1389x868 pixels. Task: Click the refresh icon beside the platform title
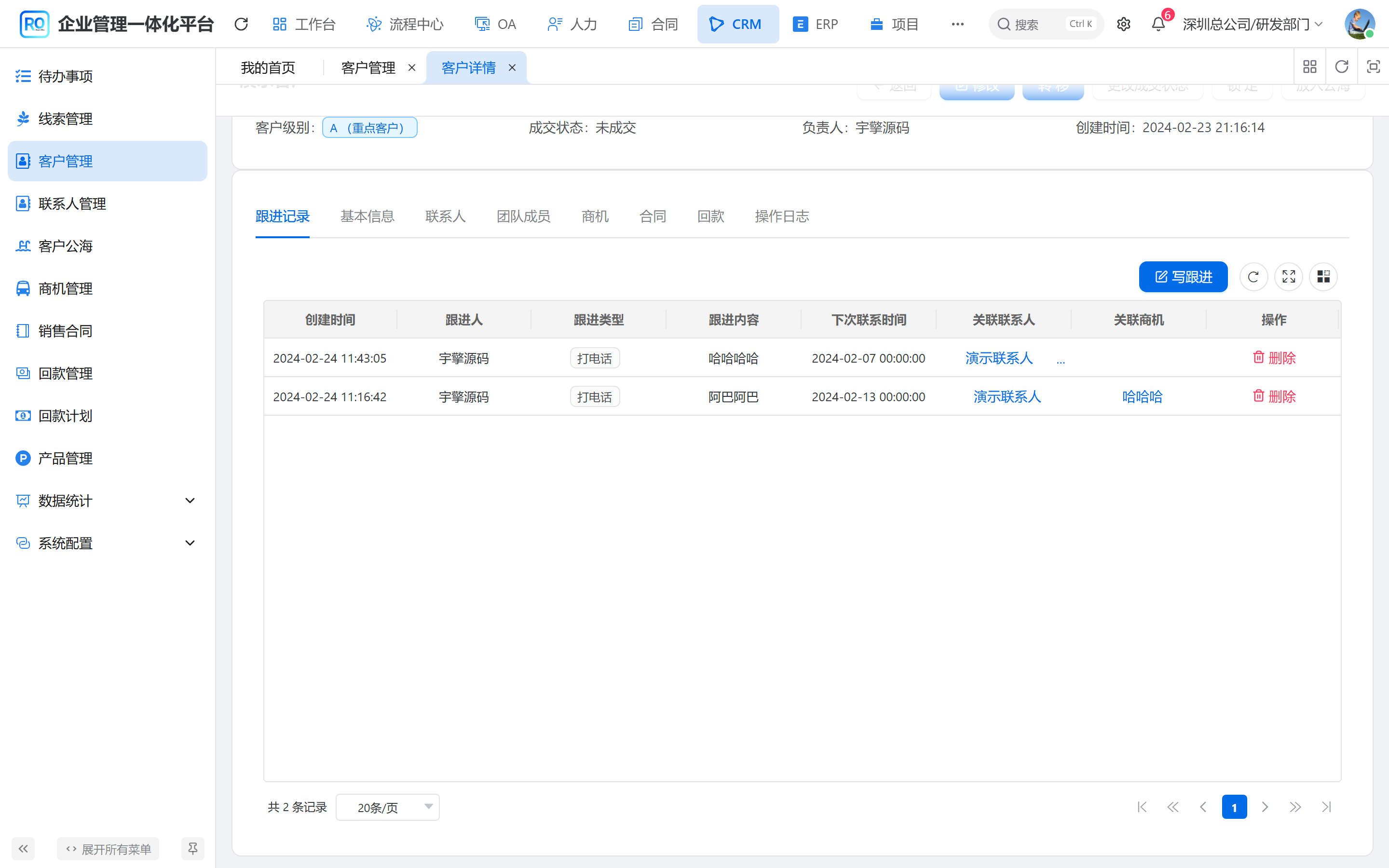241,24
